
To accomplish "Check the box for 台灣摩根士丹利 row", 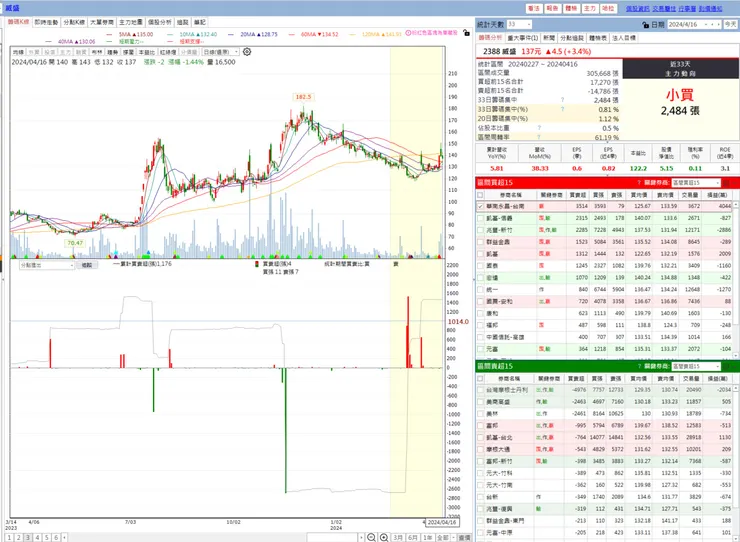I will [480, 390].
